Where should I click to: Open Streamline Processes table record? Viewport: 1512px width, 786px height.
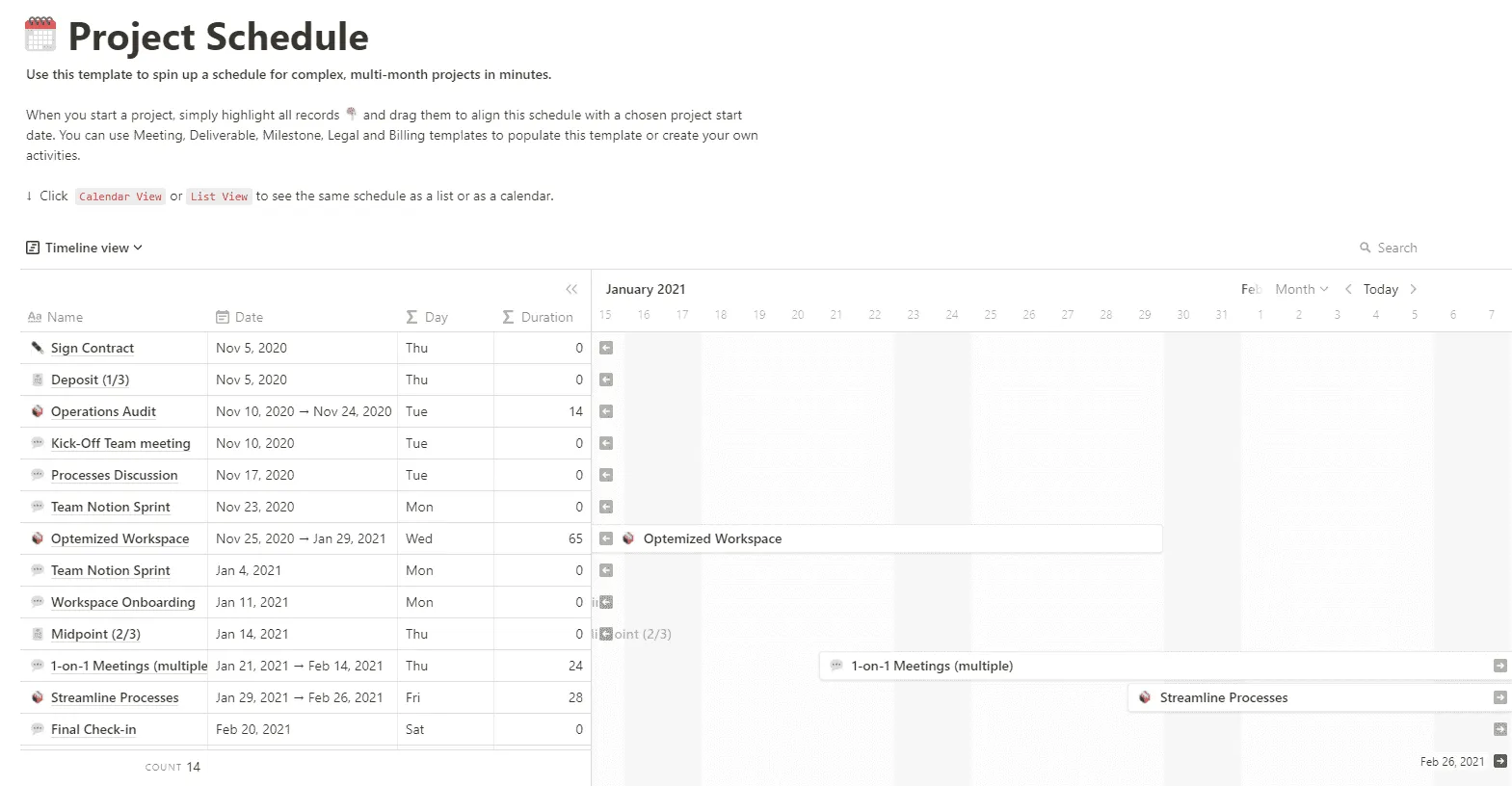coord(115,697)
